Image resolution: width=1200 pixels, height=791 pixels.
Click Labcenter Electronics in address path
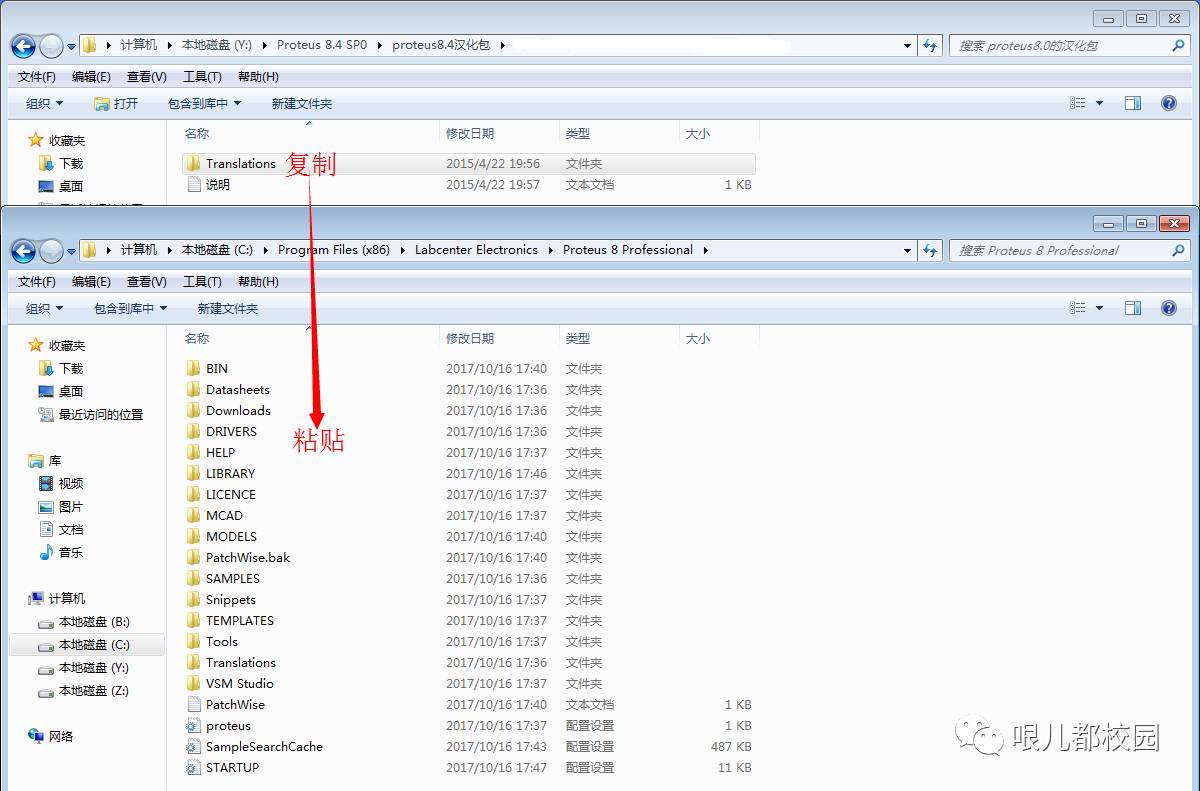tap(476, 250)
